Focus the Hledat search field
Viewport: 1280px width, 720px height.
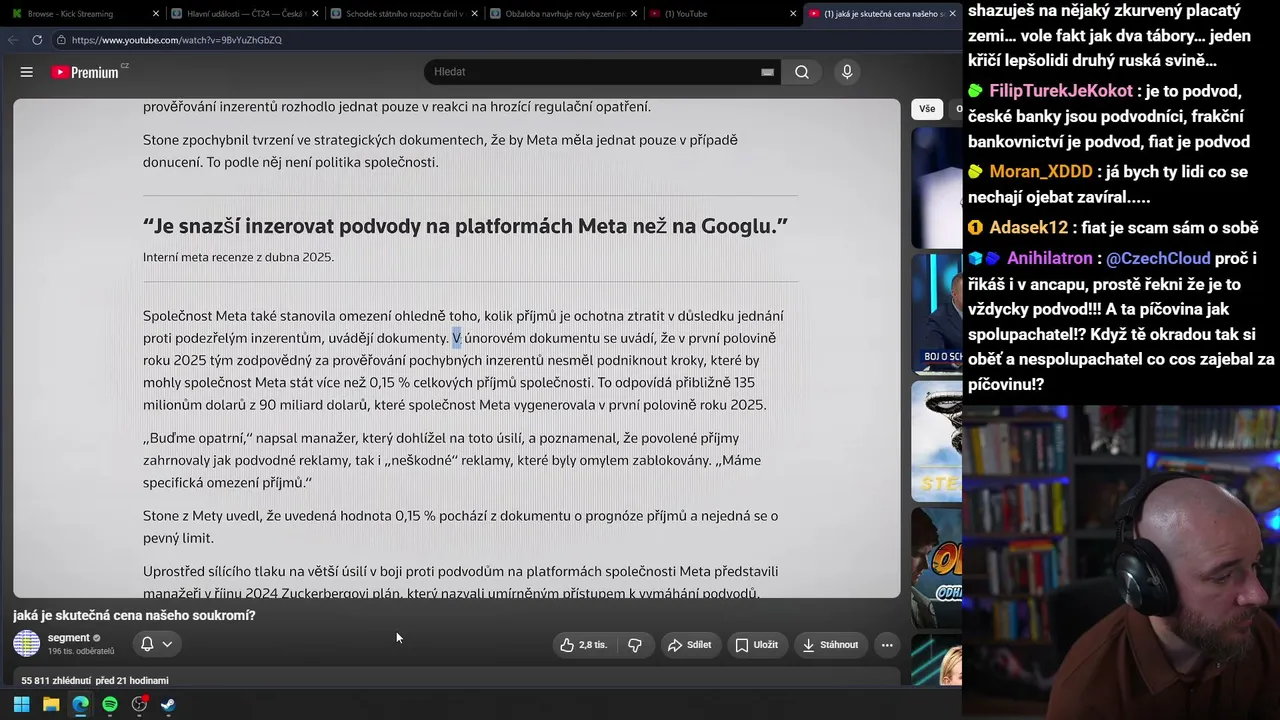(595, 72)
